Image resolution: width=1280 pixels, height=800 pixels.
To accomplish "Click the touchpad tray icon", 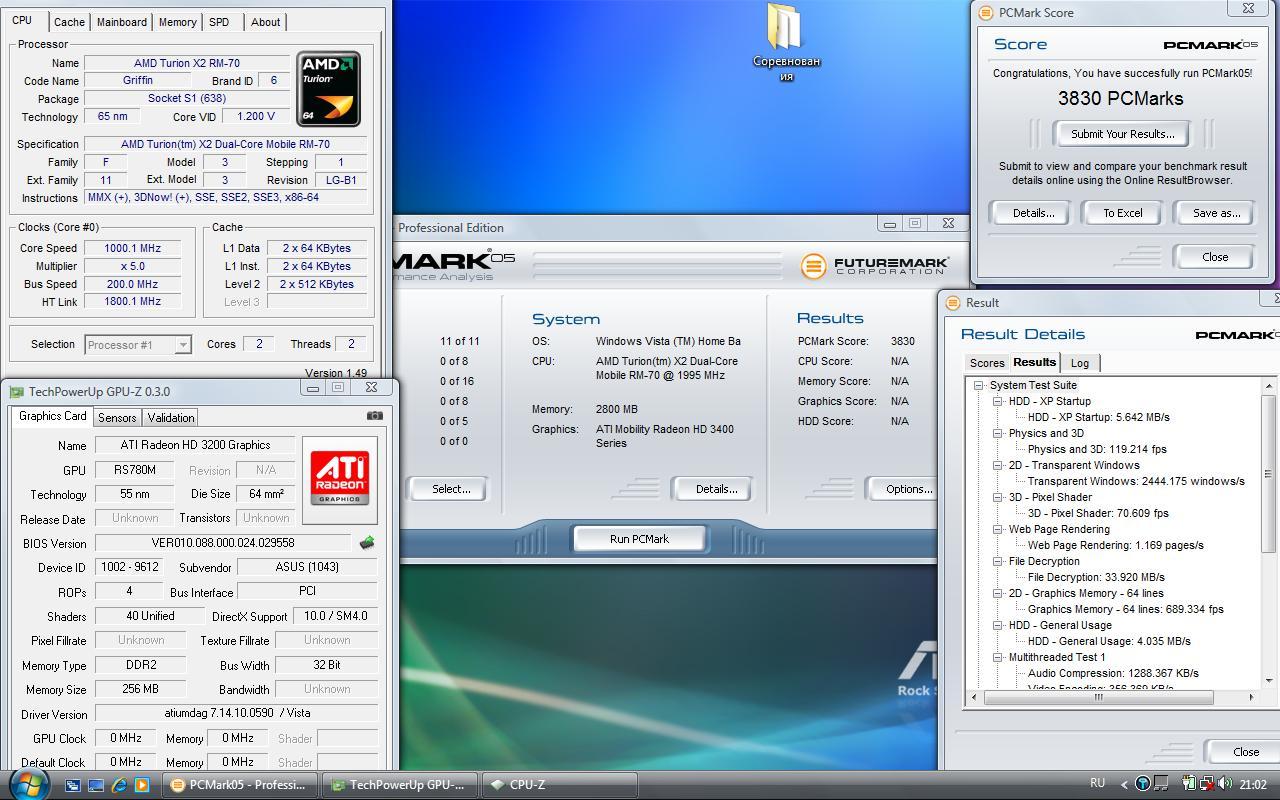I will click(x=1161, y=783).
